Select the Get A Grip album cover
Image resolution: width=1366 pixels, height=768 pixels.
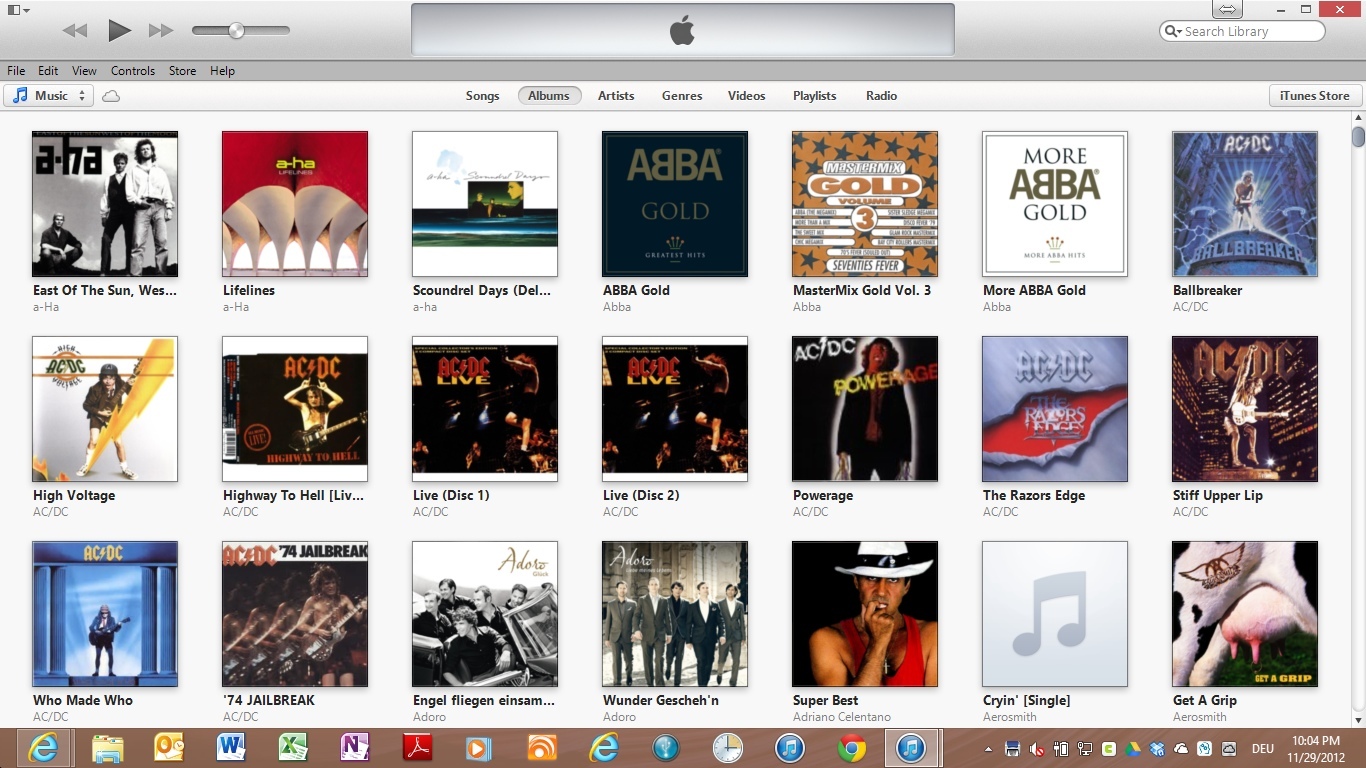(x=1245, y=614)
